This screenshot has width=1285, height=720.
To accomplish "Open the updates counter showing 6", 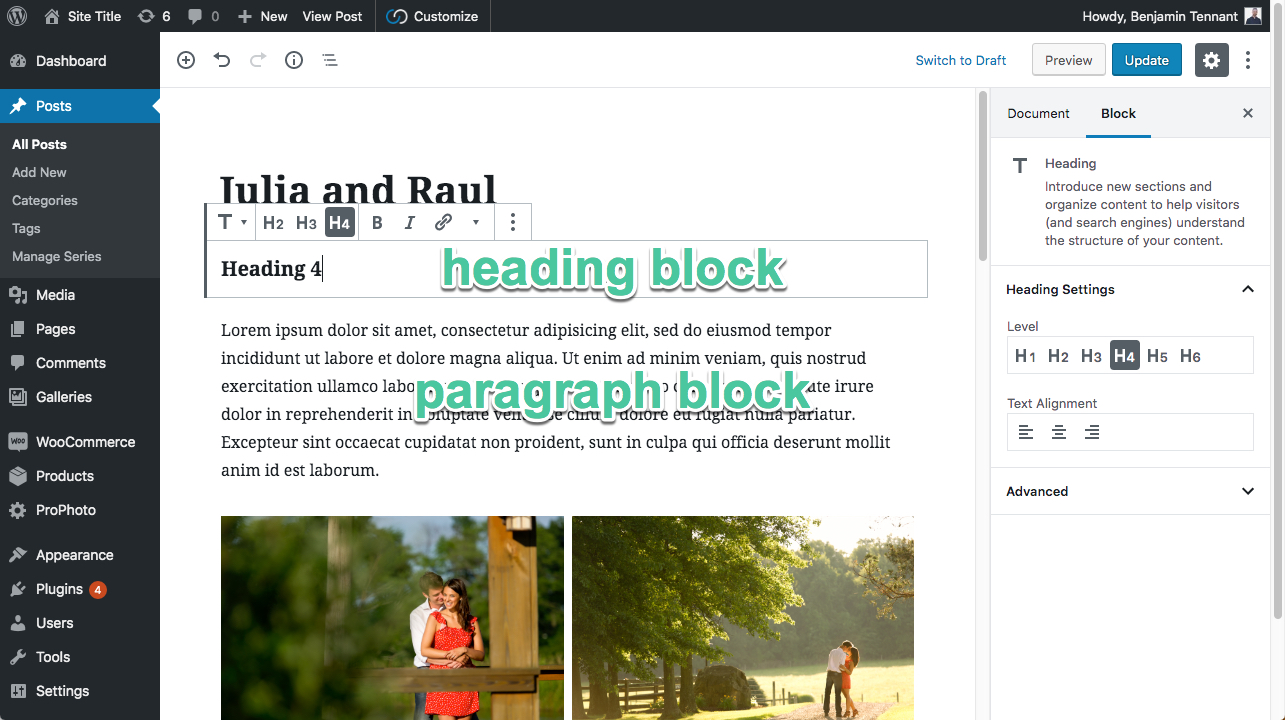I will 154,16.
